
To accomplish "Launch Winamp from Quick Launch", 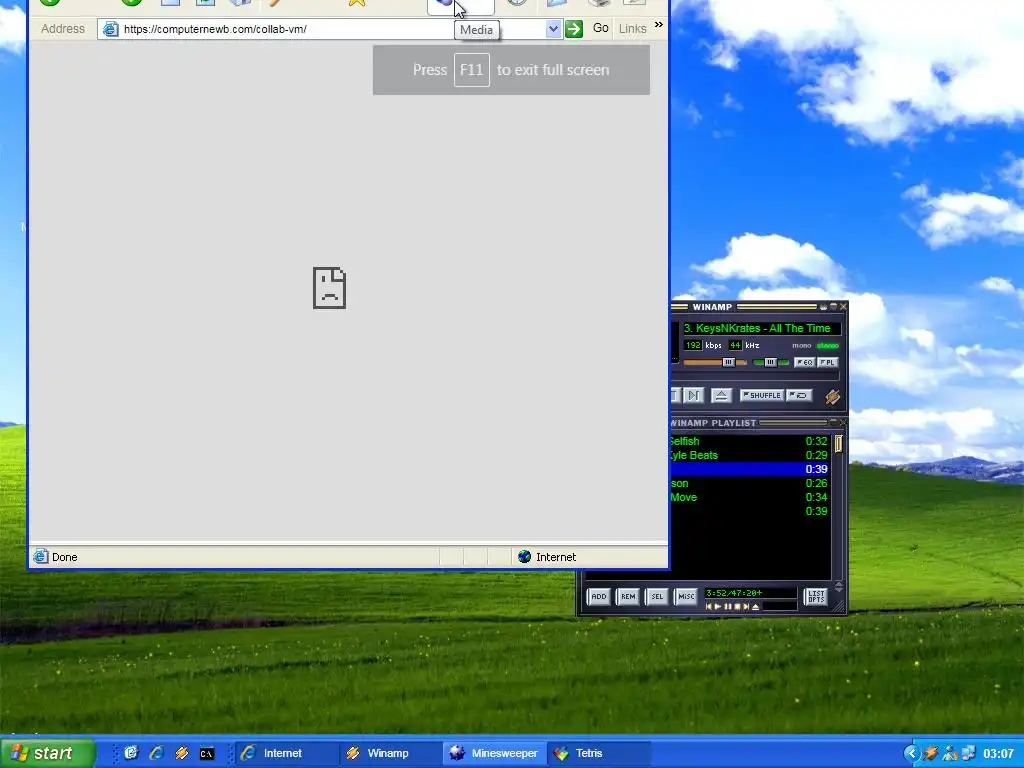I will coord(182,753).
